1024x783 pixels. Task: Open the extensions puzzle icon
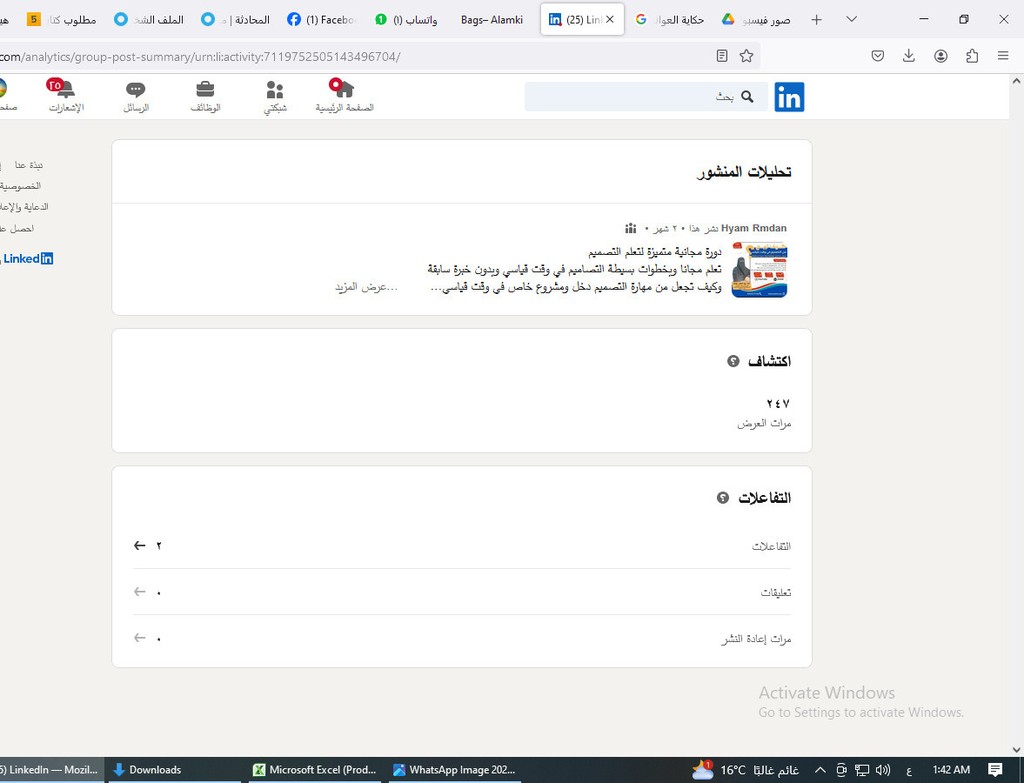coord(972,56)
